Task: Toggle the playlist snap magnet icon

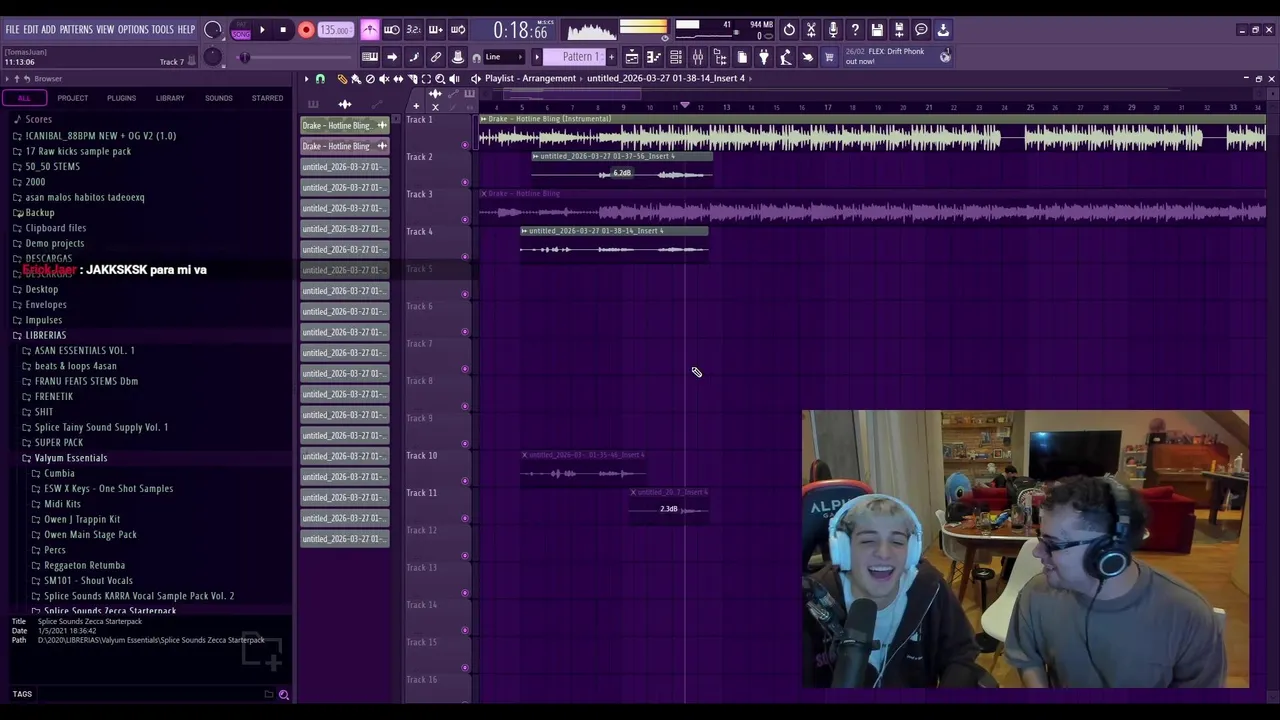Action: coord(320,79)
